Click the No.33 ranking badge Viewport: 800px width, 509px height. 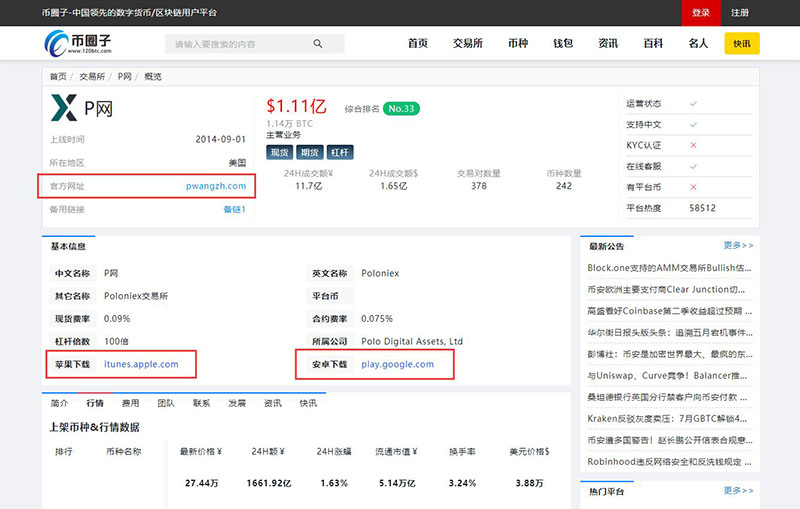click(402, 109)
